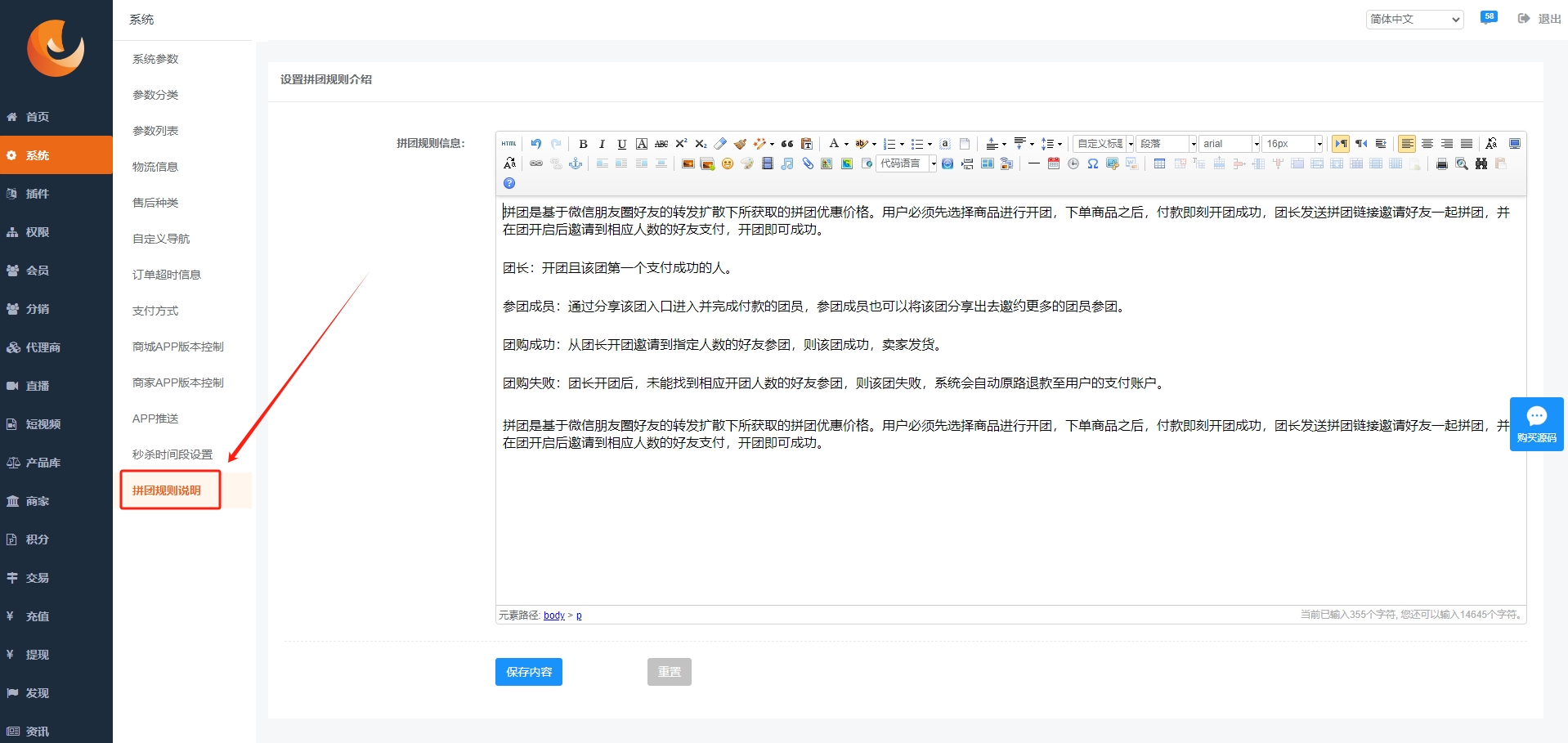Open the notification badge showing 58
This screenshot has height=743, width=1568.
click(x=1489, y=17)
